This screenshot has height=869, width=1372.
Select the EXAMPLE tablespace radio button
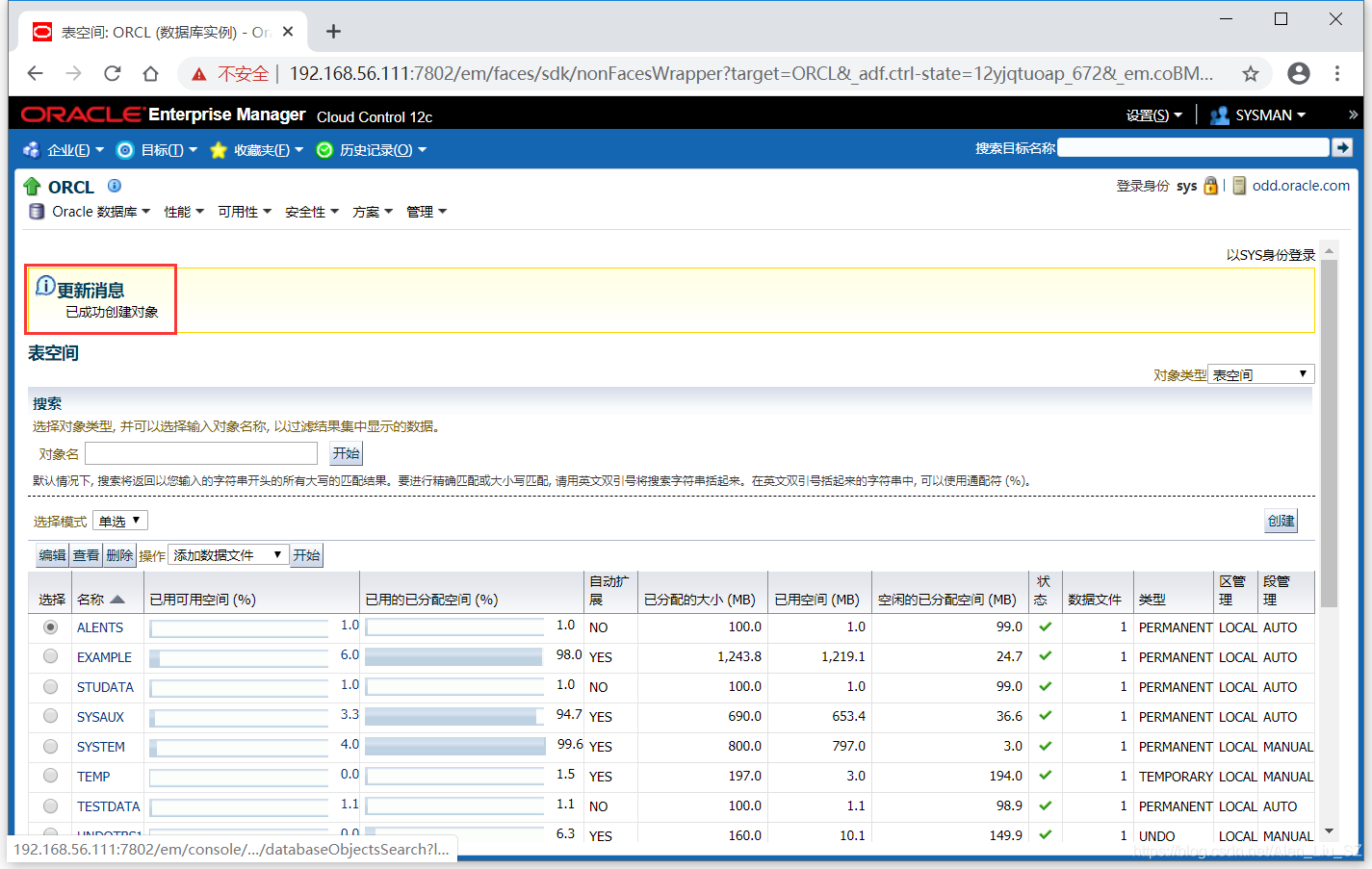(x=50, y=656)
